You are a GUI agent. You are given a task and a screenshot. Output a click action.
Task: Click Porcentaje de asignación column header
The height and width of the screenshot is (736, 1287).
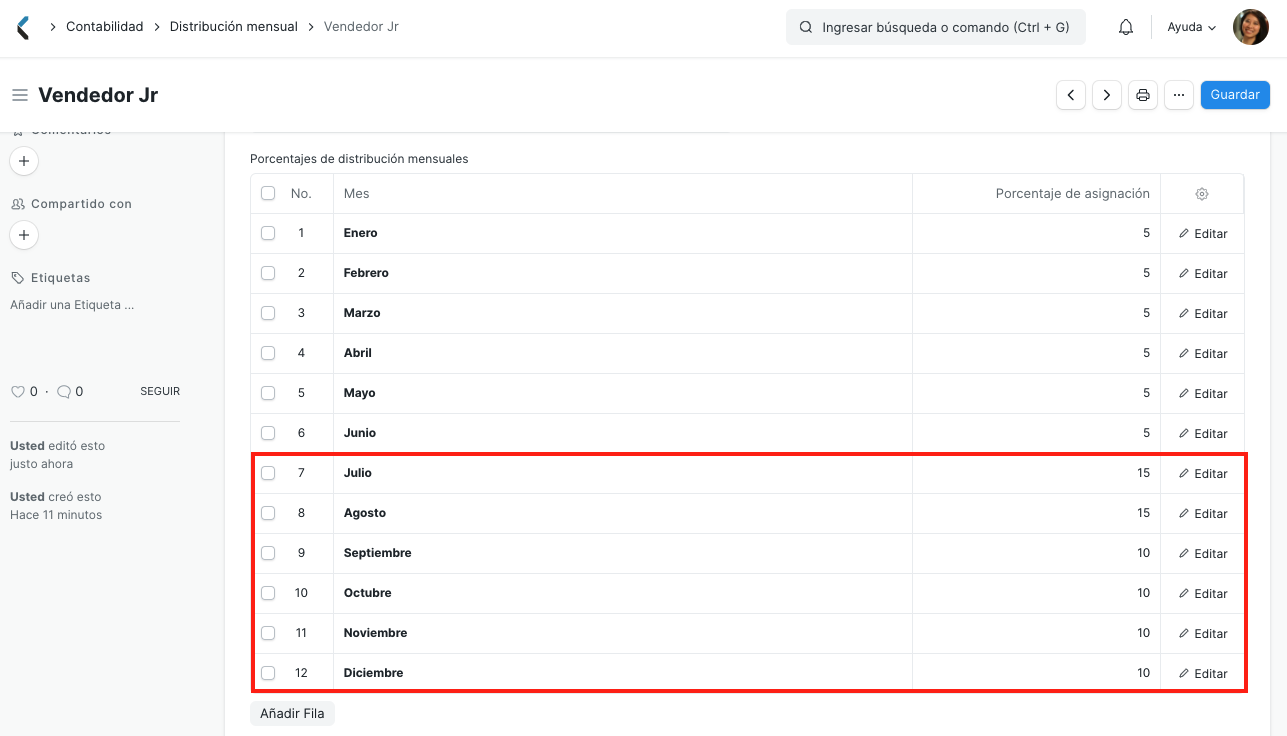[1036, 193]
